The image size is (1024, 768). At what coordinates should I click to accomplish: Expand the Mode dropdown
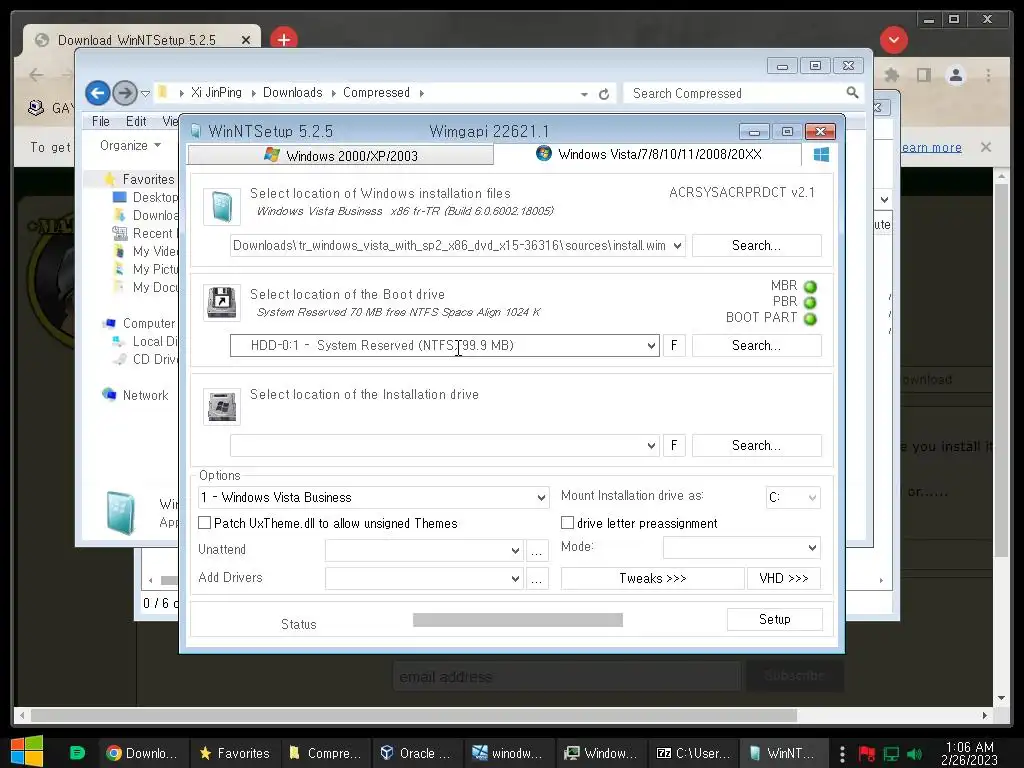812,547
